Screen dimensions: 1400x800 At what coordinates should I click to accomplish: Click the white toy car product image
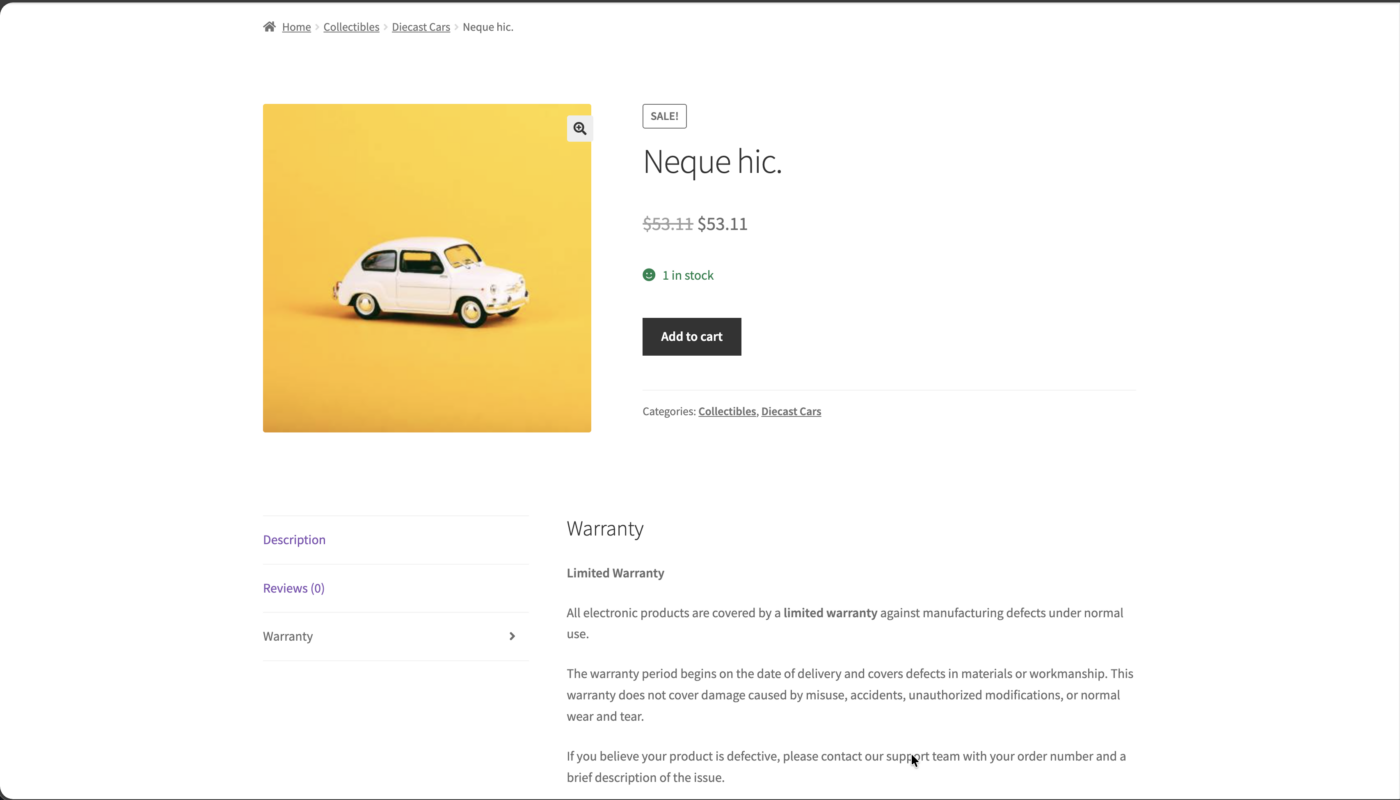point(427,267)
